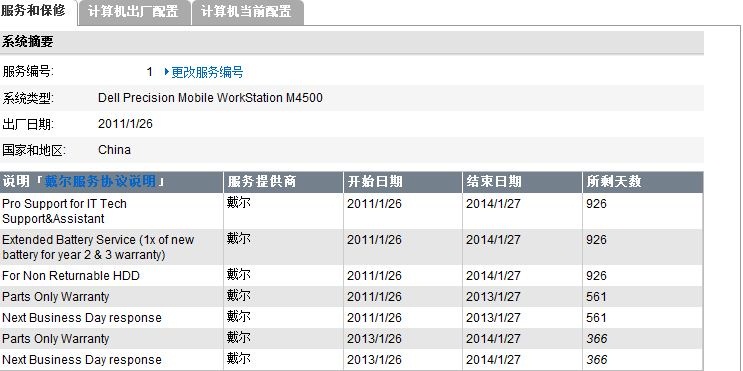The width and height of the screenshot is (743, 371).
Task: Click the 更改服务编号 link
Action: point(207,72)
